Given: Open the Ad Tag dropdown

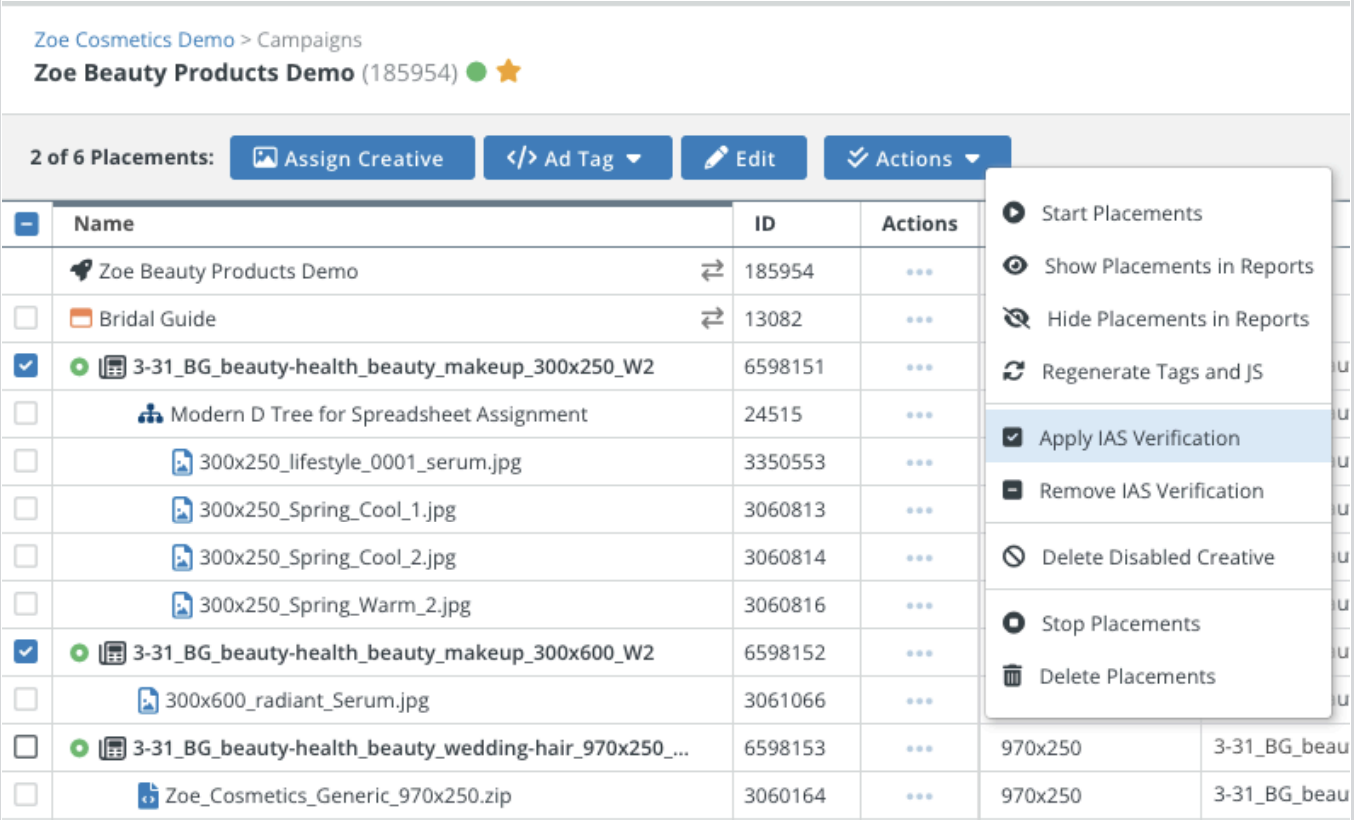Looking at the screenshot, I should (577, 158).
